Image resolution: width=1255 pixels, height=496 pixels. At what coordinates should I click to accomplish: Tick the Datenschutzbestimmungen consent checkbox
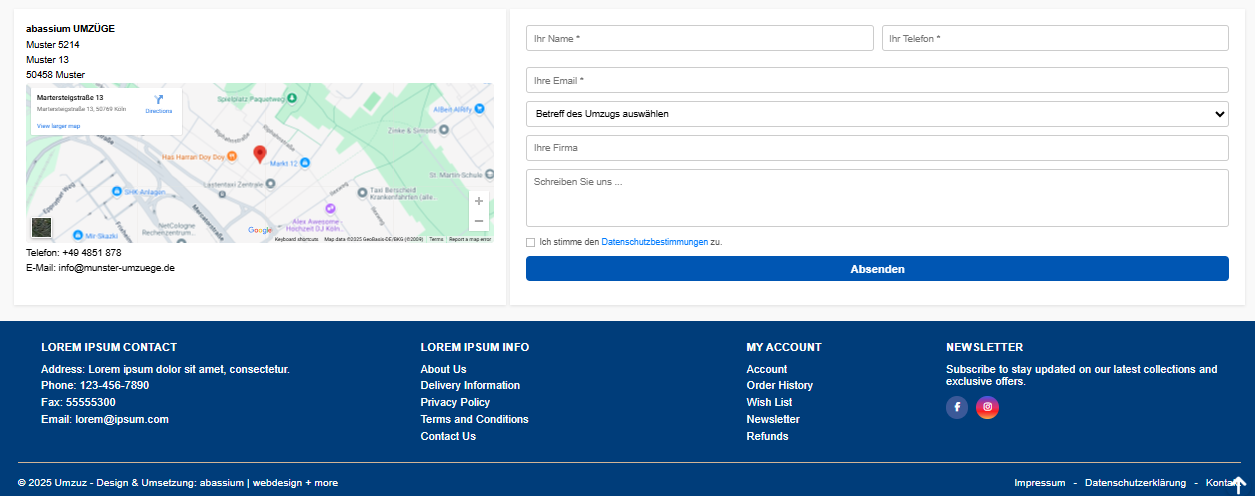[x=531, y=242]
